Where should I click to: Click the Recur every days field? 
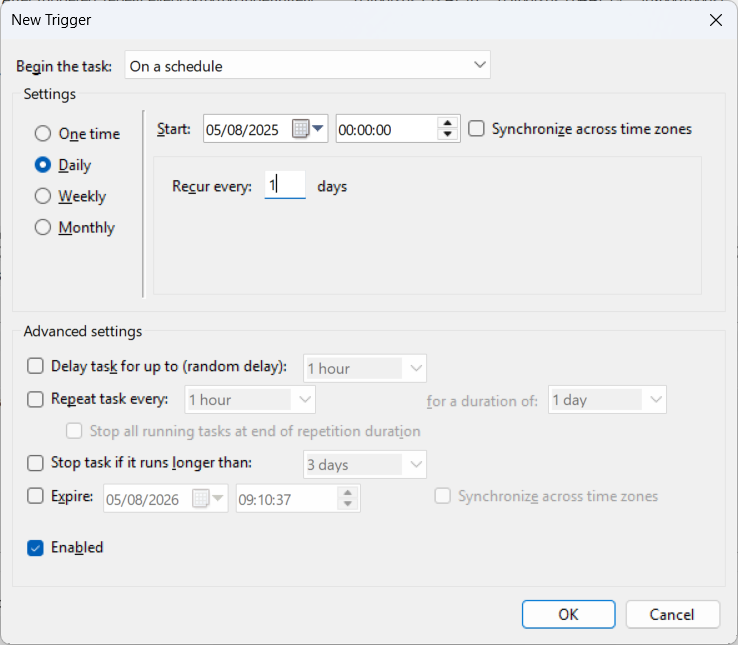point(285,185)
